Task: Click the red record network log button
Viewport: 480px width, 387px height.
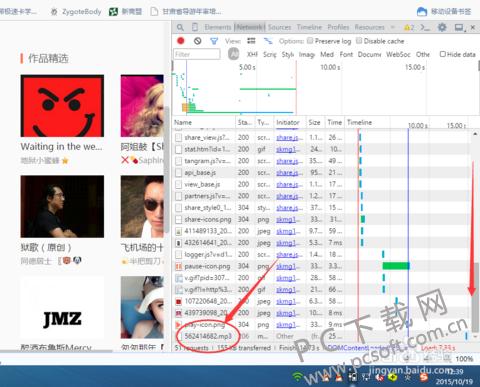Action: pyautogui.click(x=181, y=41)
